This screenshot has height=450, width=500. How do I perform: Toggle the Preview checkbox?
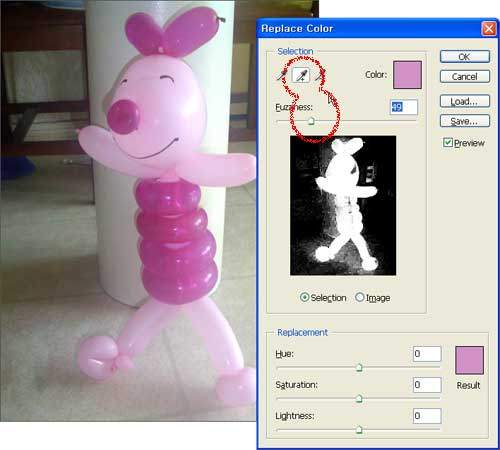click(x=447, y=143)
